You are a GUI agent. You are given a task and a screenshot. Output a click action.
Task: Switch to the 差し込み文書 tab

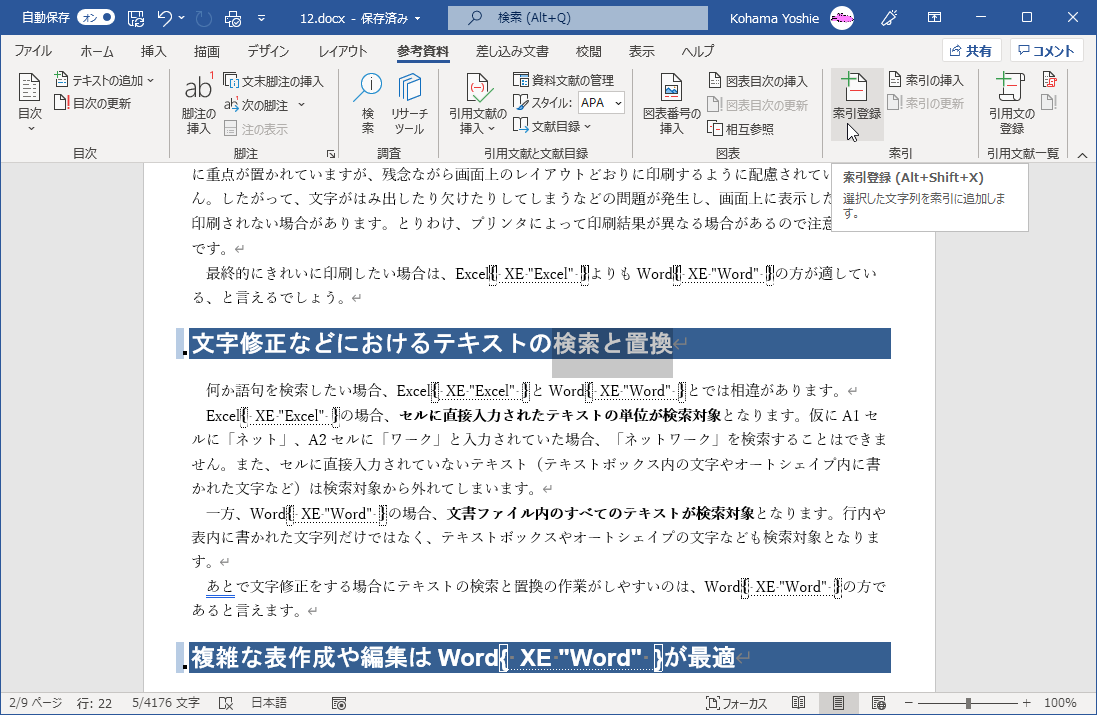[x=512, y=51]
